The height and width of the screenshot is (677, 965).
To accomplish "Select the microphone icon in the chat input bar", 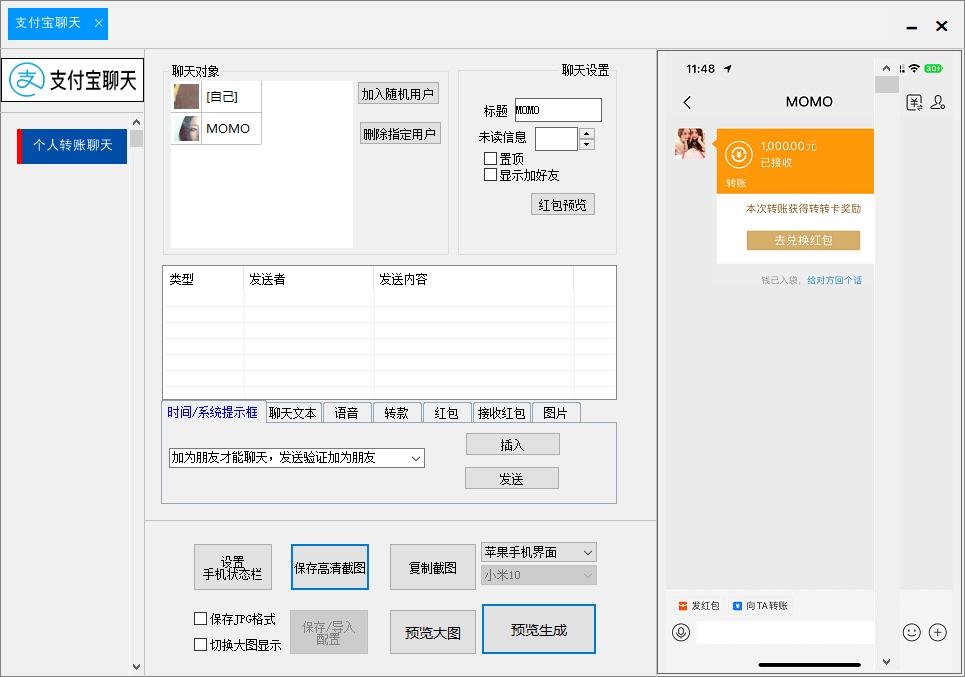I will coord(682,632).
